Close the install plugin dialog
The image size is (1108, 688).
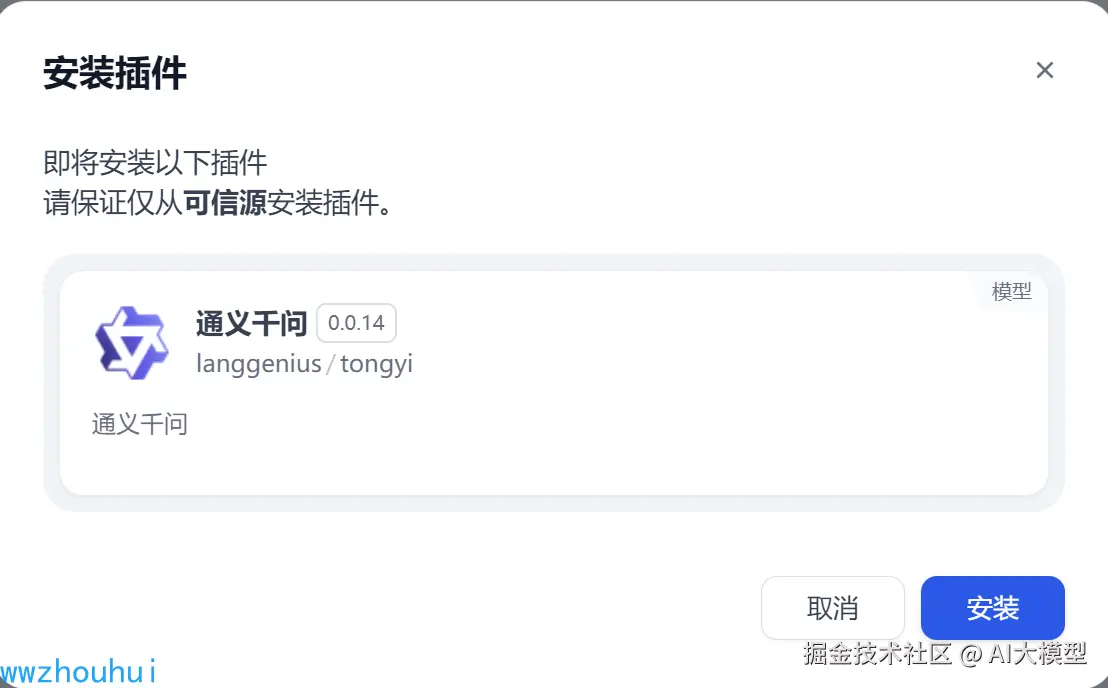click(x=1045, y=70)
